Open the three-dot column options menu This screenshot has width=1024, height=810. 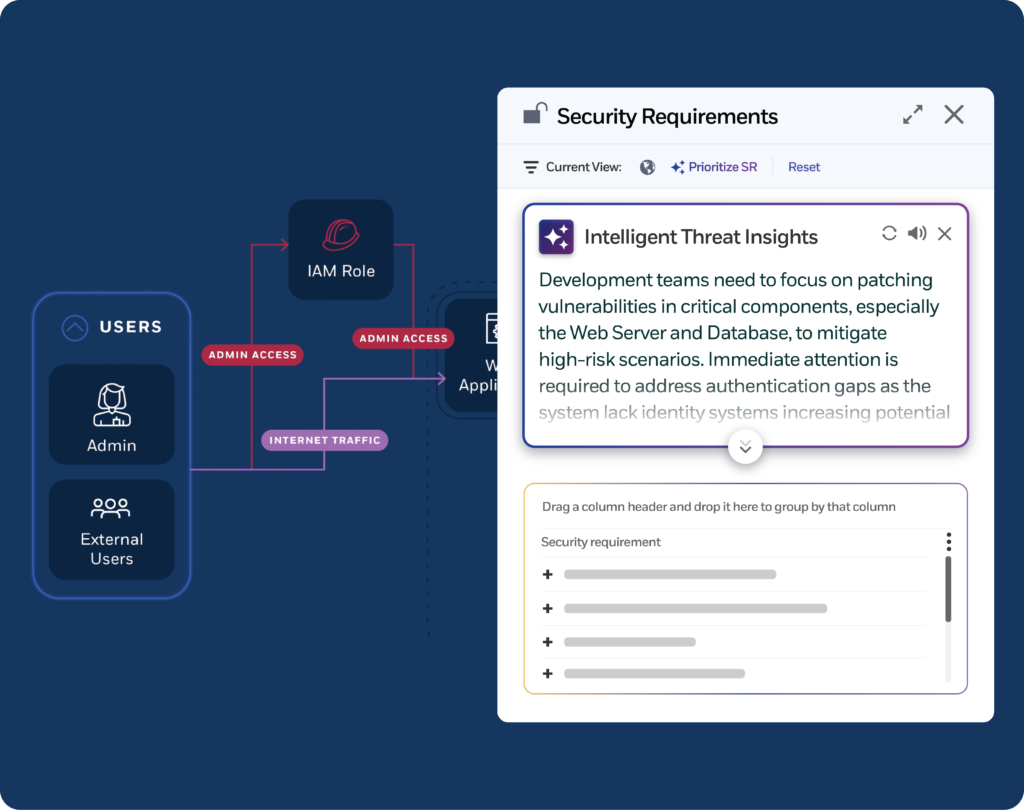(x=948, y=542)
